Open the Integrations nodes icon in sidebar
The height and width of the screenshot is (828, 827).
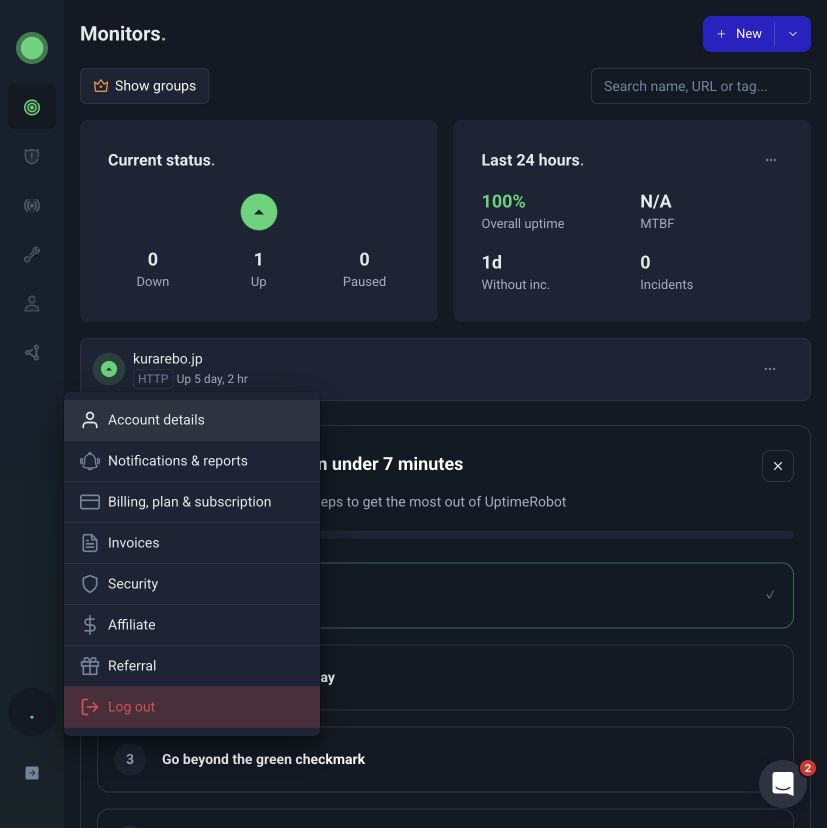tap(32, 352)
